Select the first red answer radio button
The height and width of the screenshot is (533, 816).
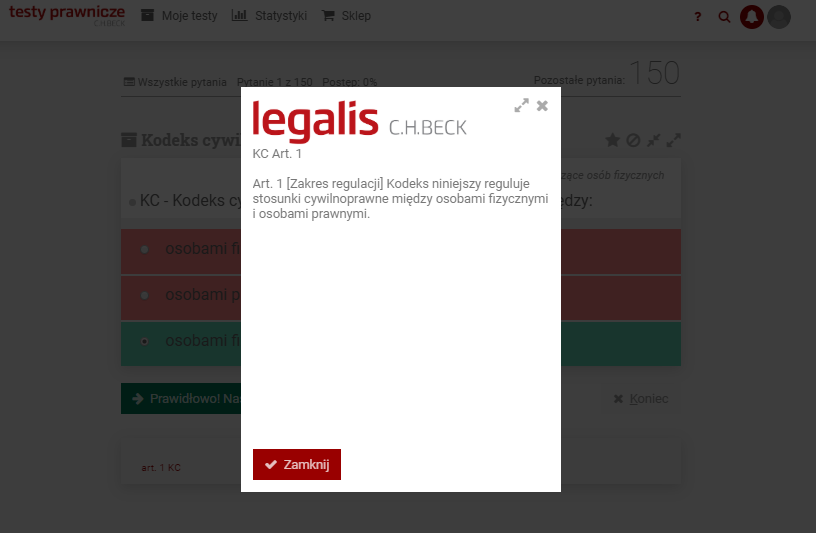[145, 249]
